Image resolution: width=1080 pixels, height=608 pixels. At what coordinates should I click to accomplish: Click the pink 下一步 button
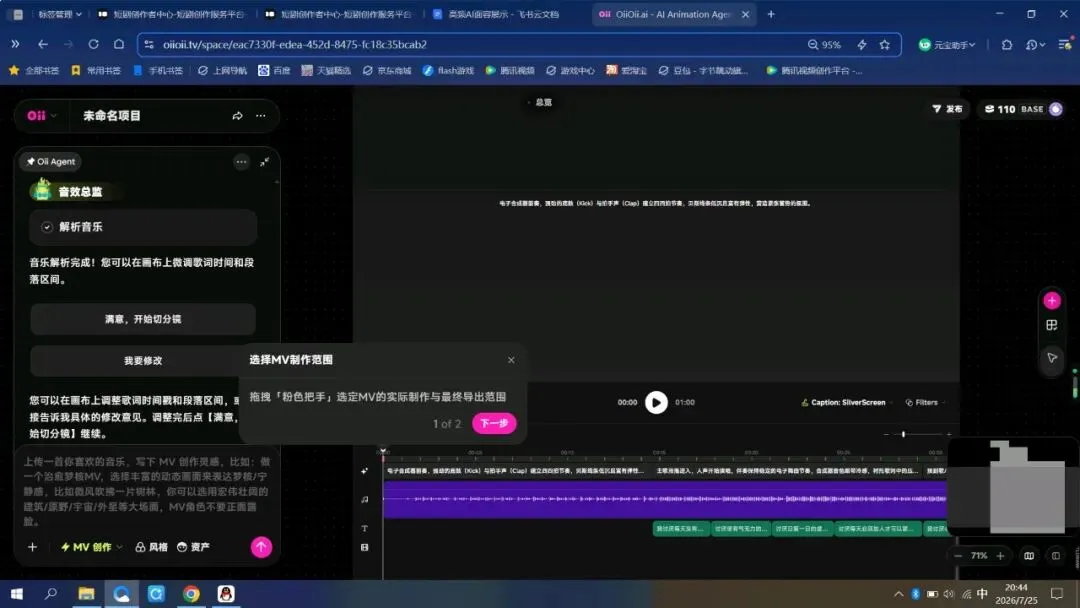click(x=494, y=423)
